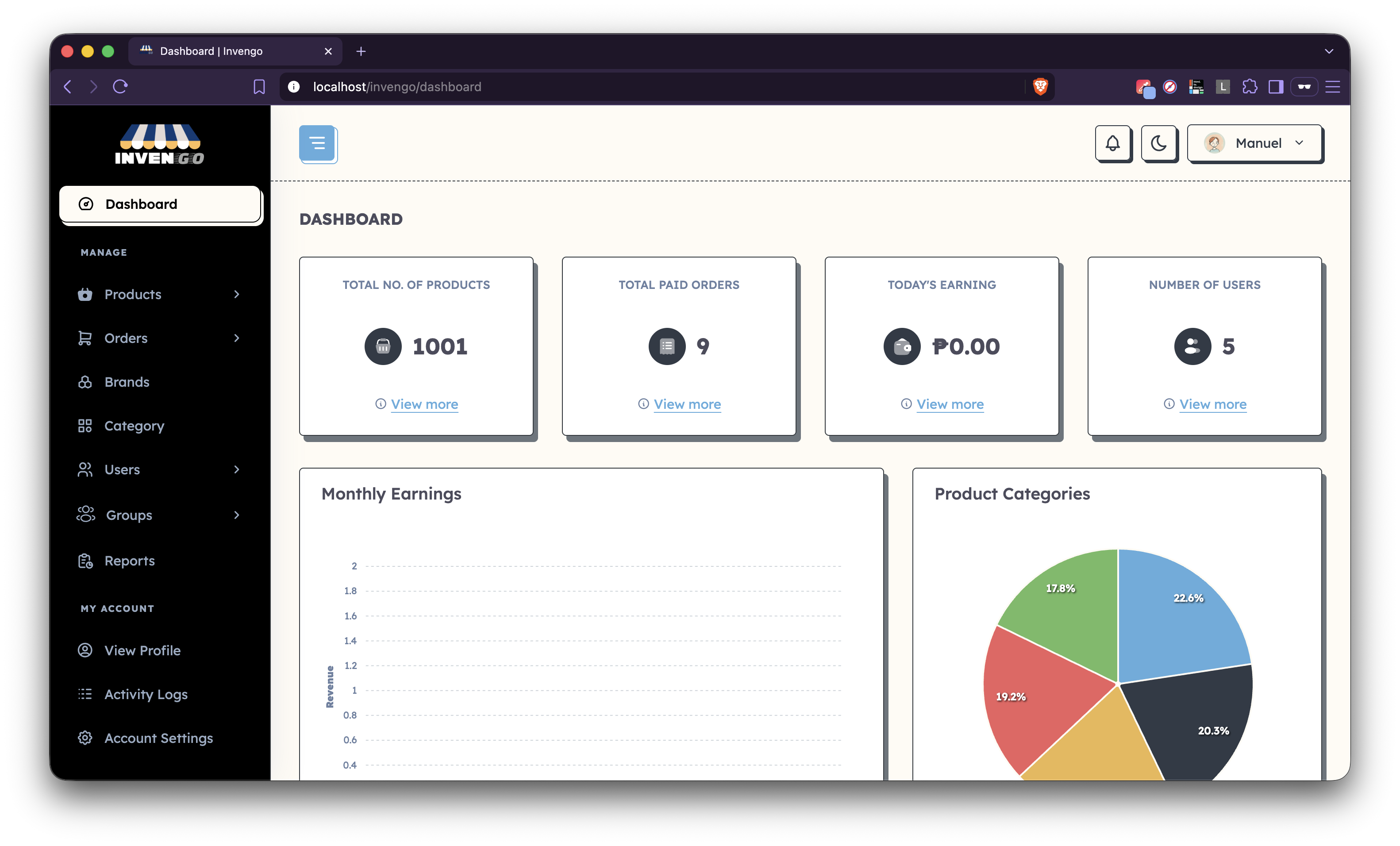Viewport: 1400px width, 846px height.
Task: Click the Brave Shields icon
Action: click(1040, 86)
